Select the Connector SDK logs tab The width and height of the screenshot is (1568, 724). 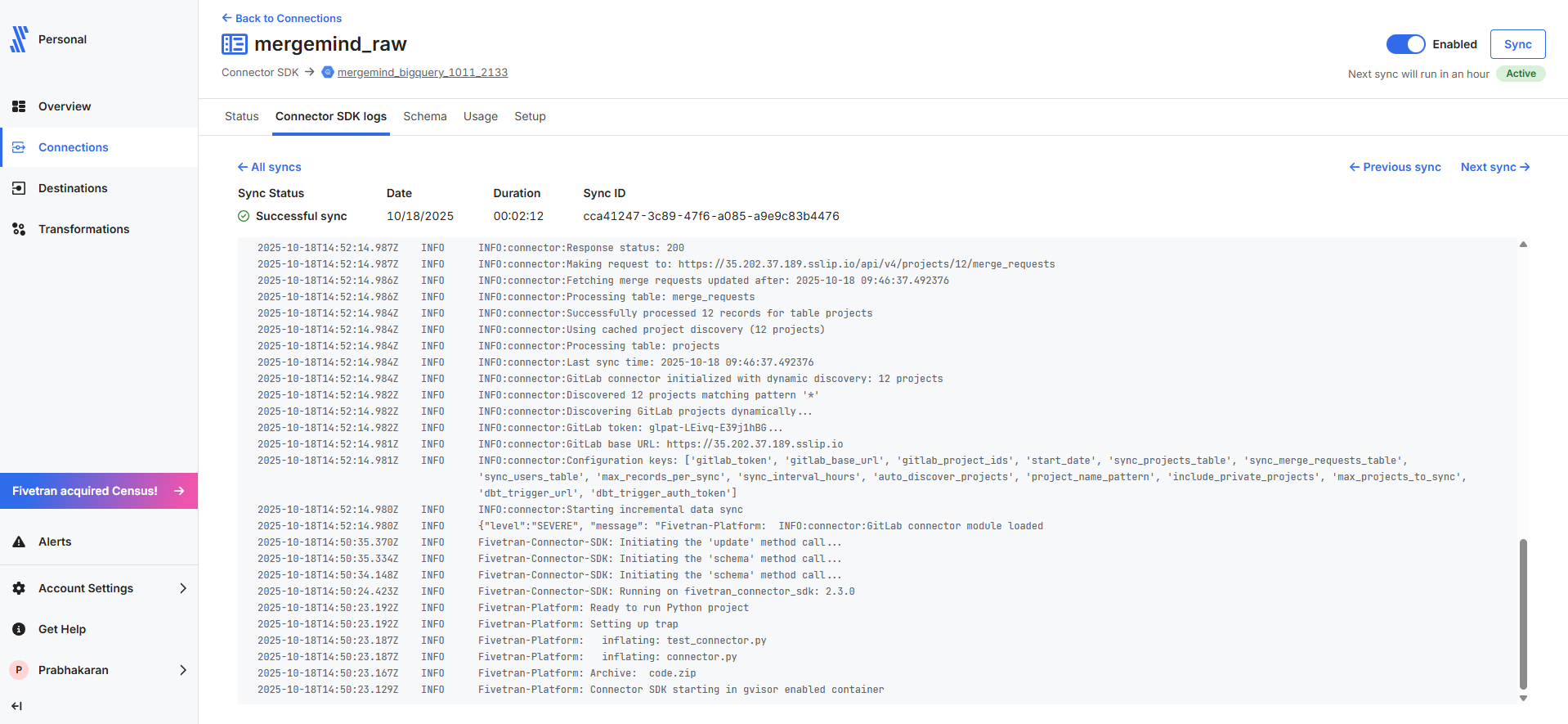tap(331, 116)
